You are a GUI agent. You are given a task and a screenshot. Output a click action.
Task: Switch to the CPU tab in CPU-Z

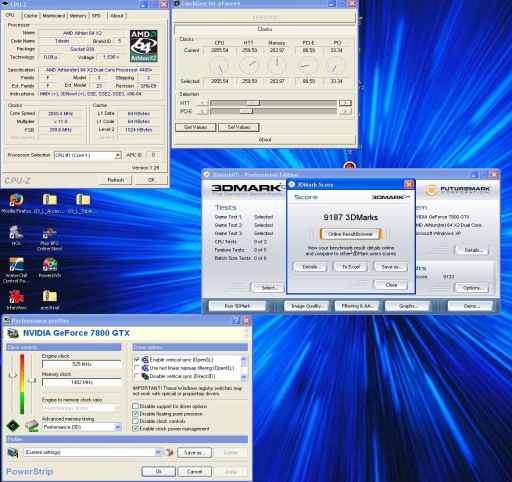pos(10,15)
